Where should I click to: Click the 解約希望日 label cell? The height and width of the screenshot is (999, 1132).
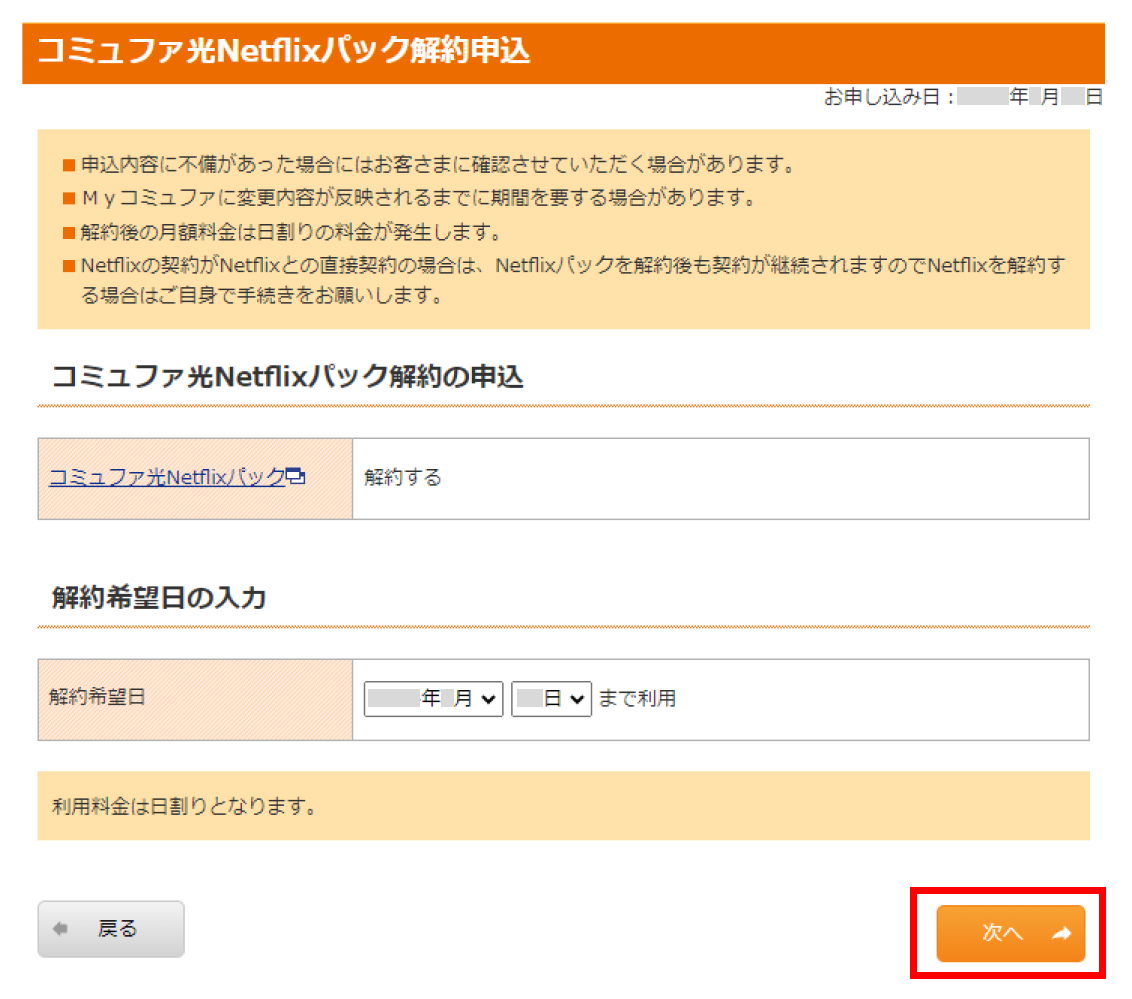tap(195, 699)
